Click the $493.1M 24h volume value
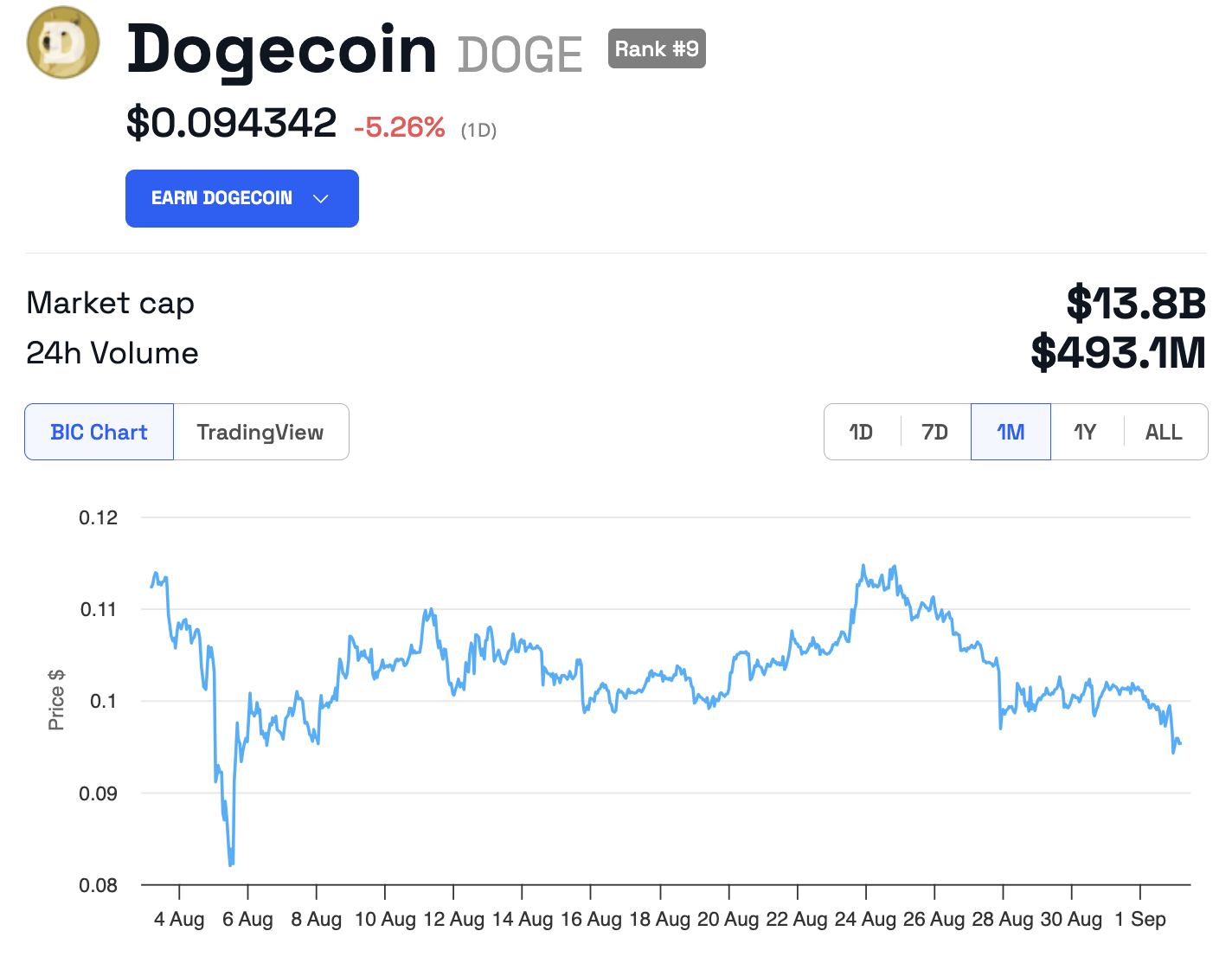The image size is (1232, 976). [1119, 353]
